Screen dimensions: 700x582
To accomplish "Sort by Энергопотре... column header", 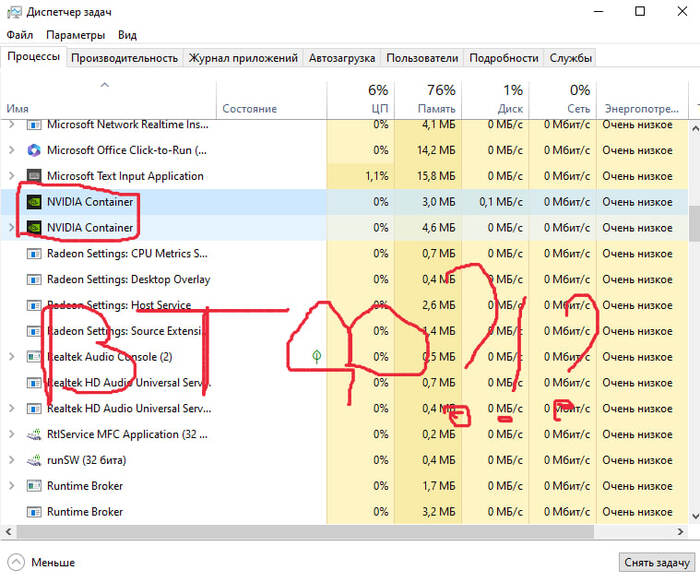I will [x=642, y=100].
